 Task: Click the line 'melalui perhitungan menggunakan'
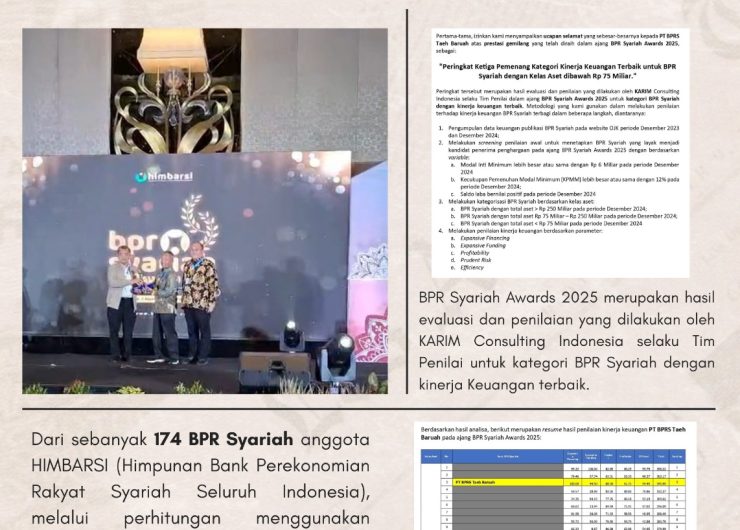pyautogui.click(x=201, y=518)
